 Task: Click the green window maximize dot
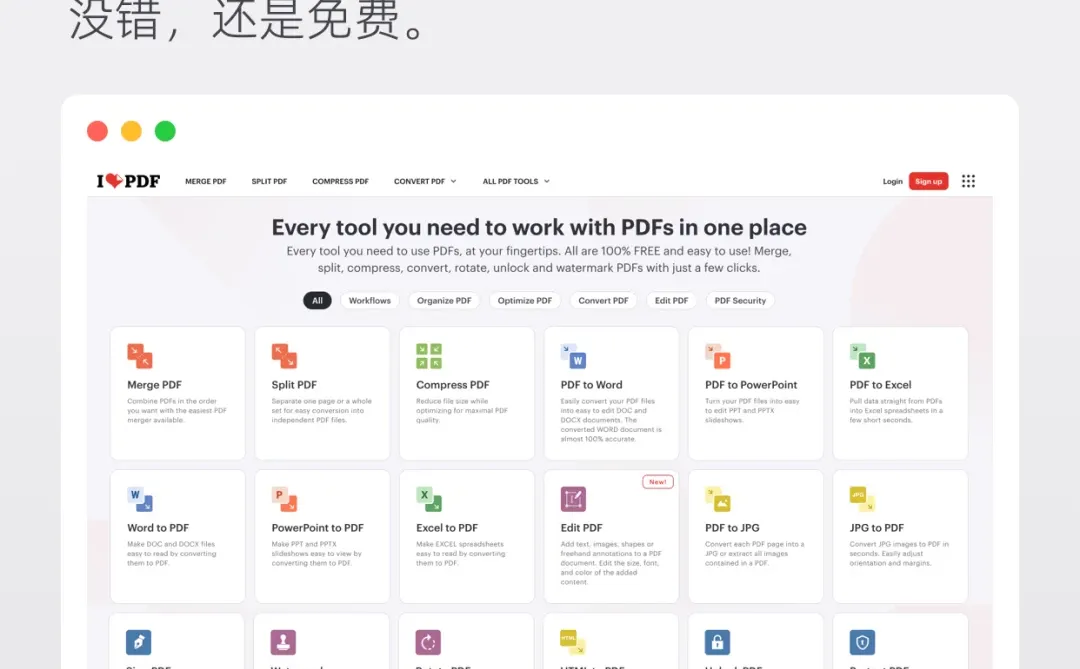[165, 131]
